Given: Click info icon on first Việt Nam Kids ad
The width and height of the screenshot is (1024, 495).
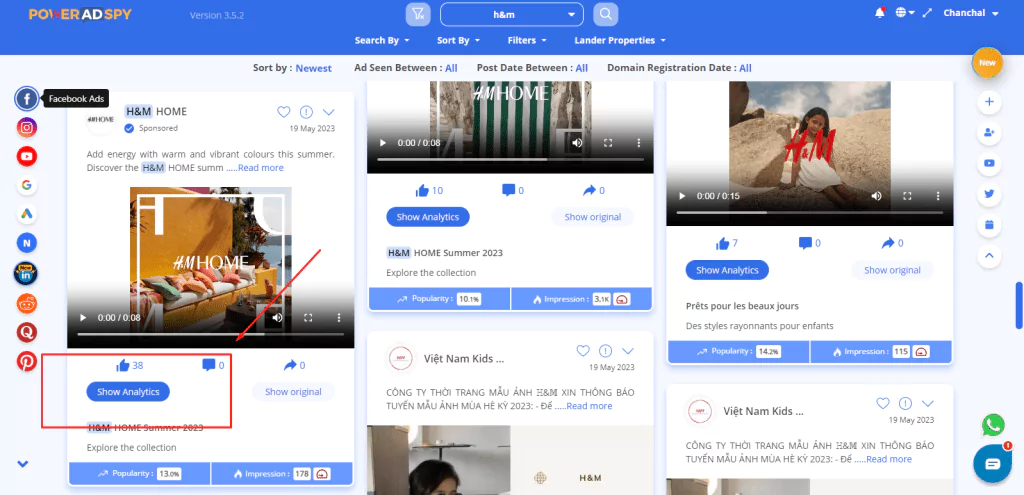Looking at the screenshot, I should pyautogui.click(x=605, y=351).
